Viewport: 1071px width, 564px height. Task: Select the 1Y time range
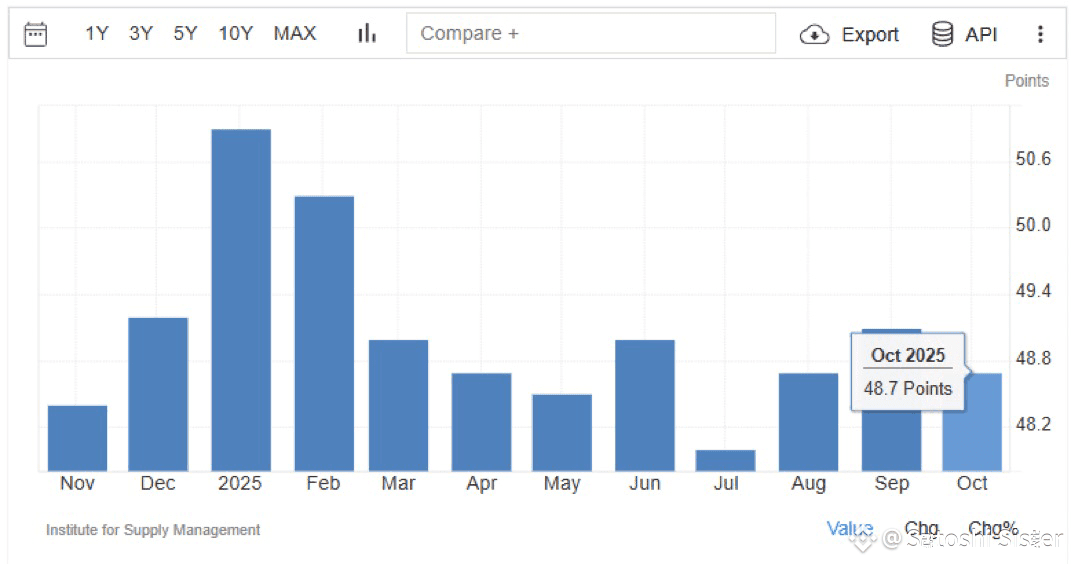tap(96, 33)
